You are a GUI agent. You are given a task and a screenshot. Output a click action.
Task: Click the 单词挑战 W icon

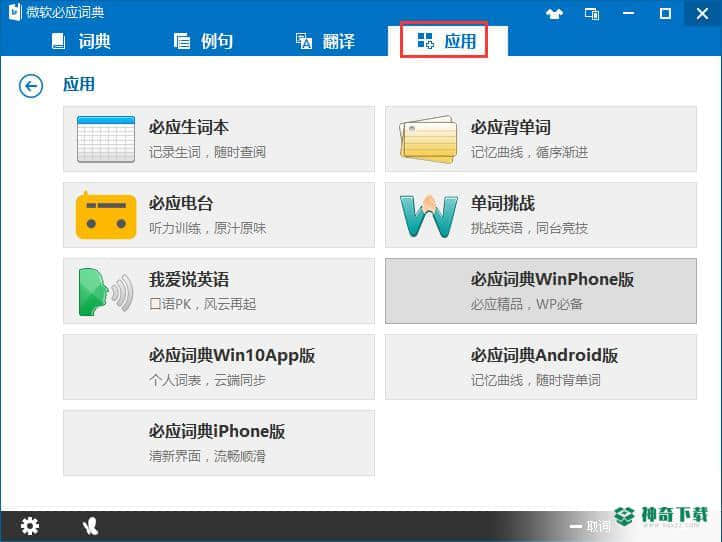click(x=429, y=216)
